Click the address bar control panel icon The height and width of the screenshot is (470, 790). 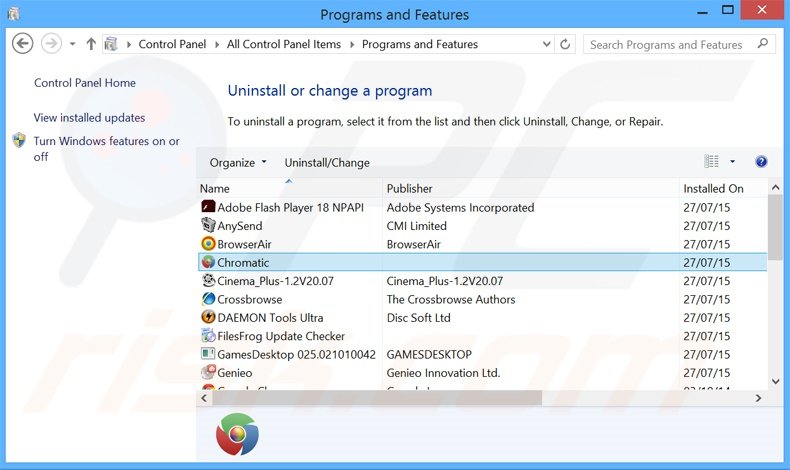111,44
